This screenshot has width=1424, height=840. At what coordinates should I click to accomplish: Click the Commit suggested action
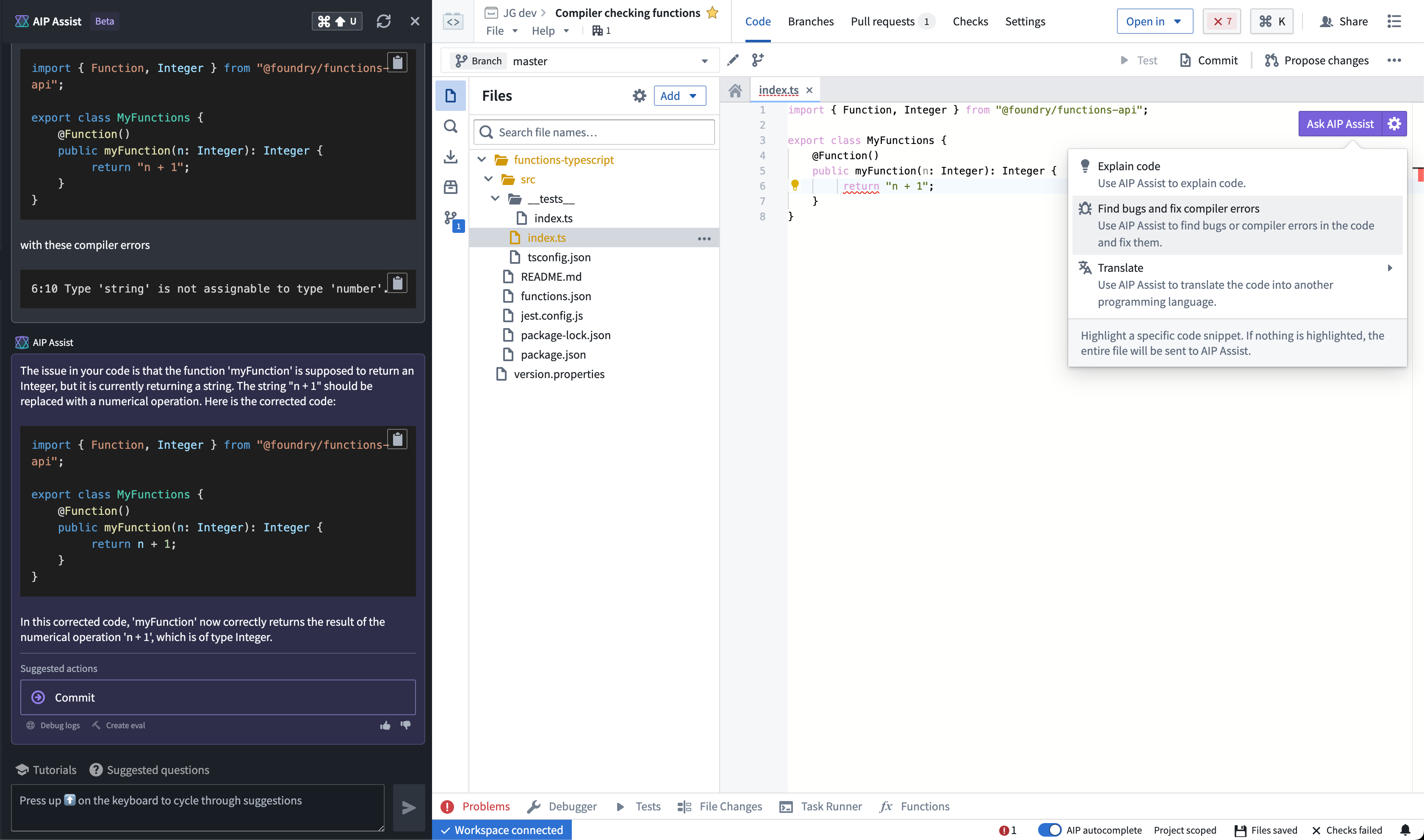point(218,697)
